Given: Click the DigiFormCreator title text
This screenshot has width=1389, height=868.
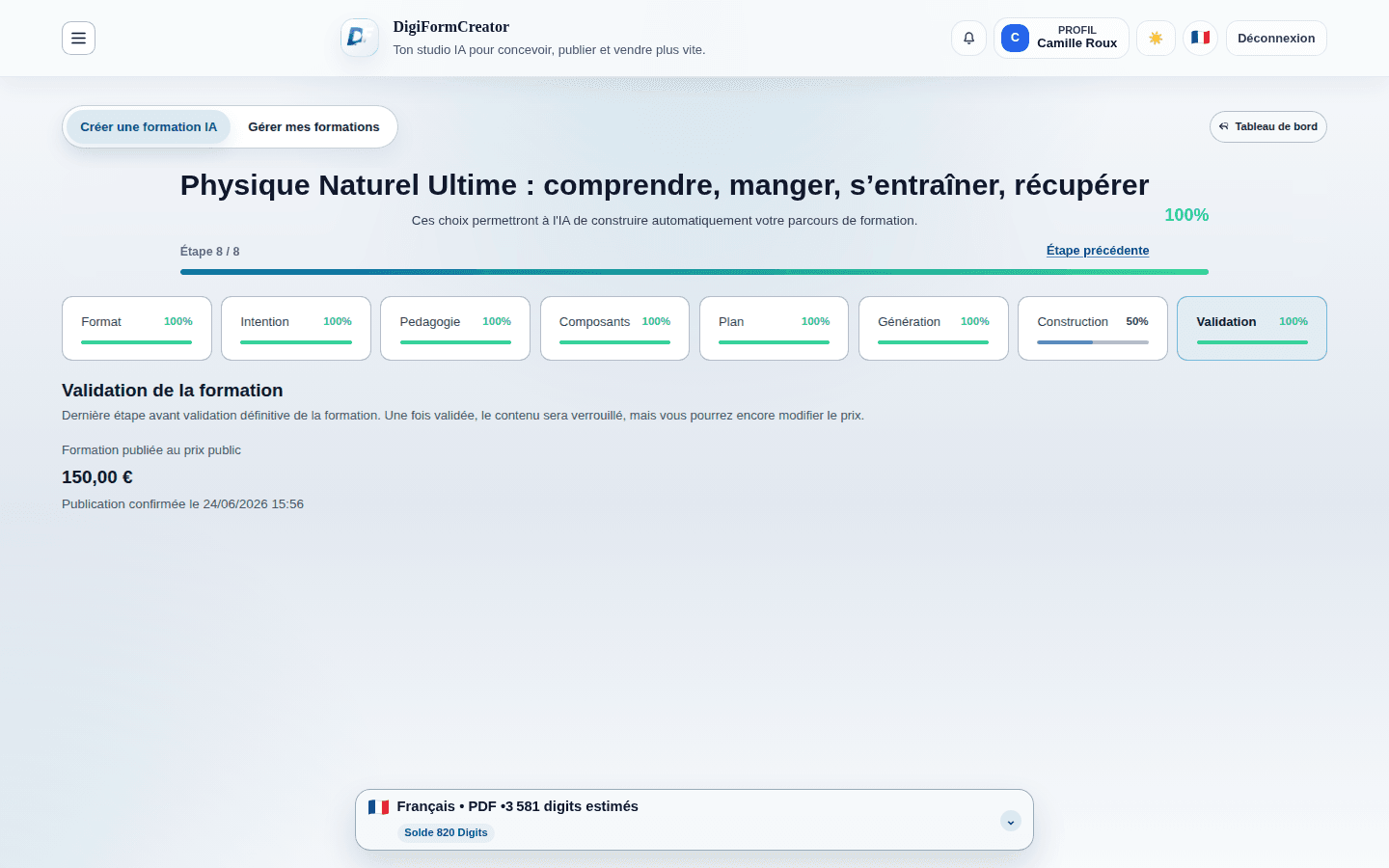Looking at the screenshot, I should point(450,27).
